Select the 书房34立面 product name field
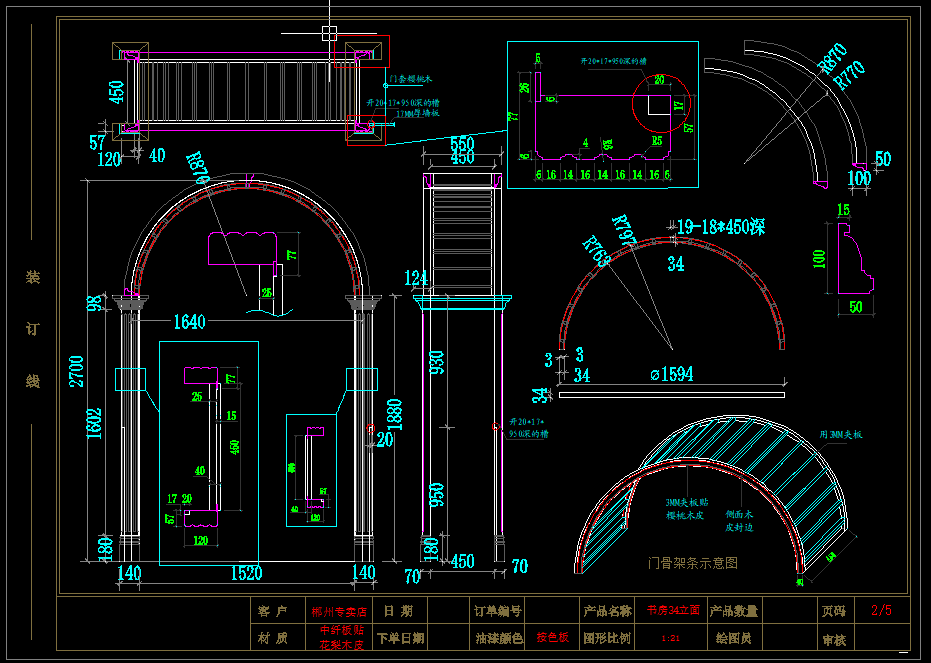Screen dimensions: 931x663 (672, 611)
